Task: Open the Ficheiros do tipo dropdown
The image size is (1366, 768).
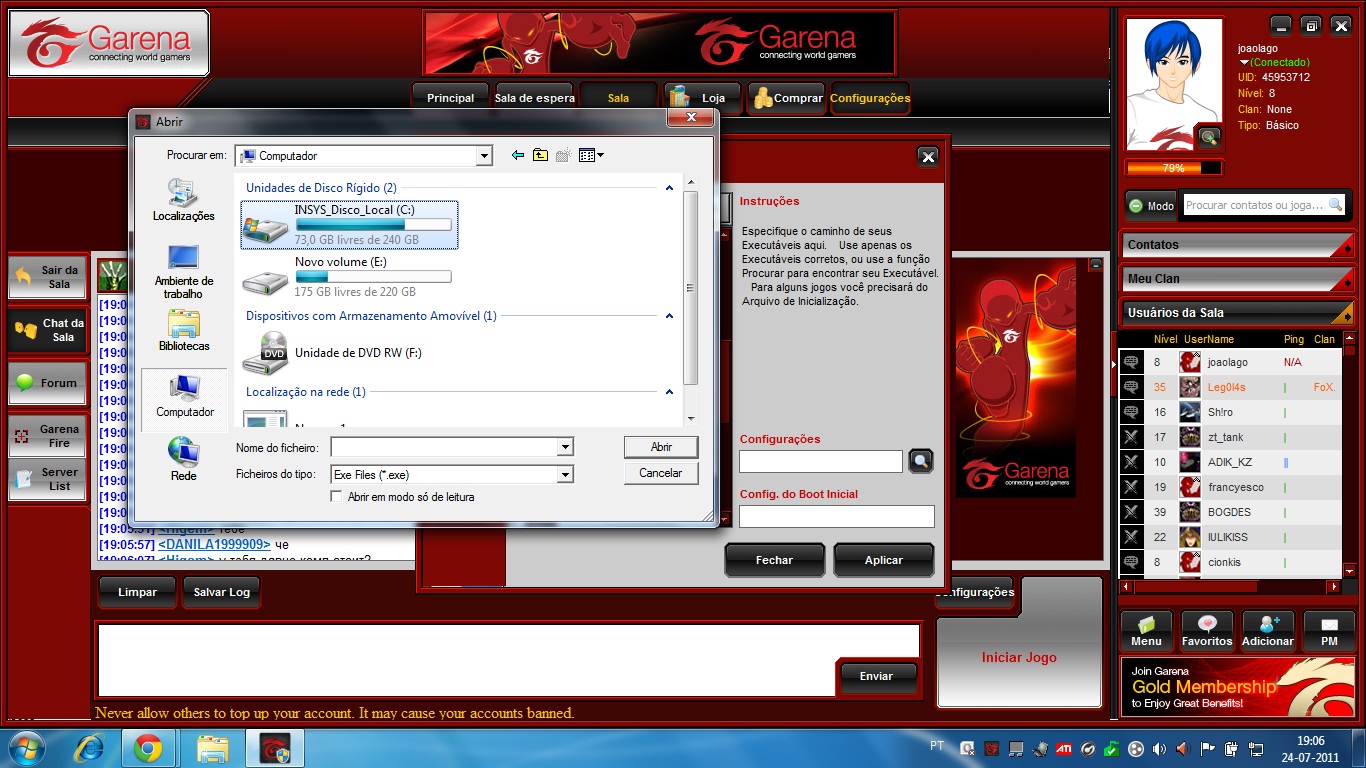Action: coord(565,475)
